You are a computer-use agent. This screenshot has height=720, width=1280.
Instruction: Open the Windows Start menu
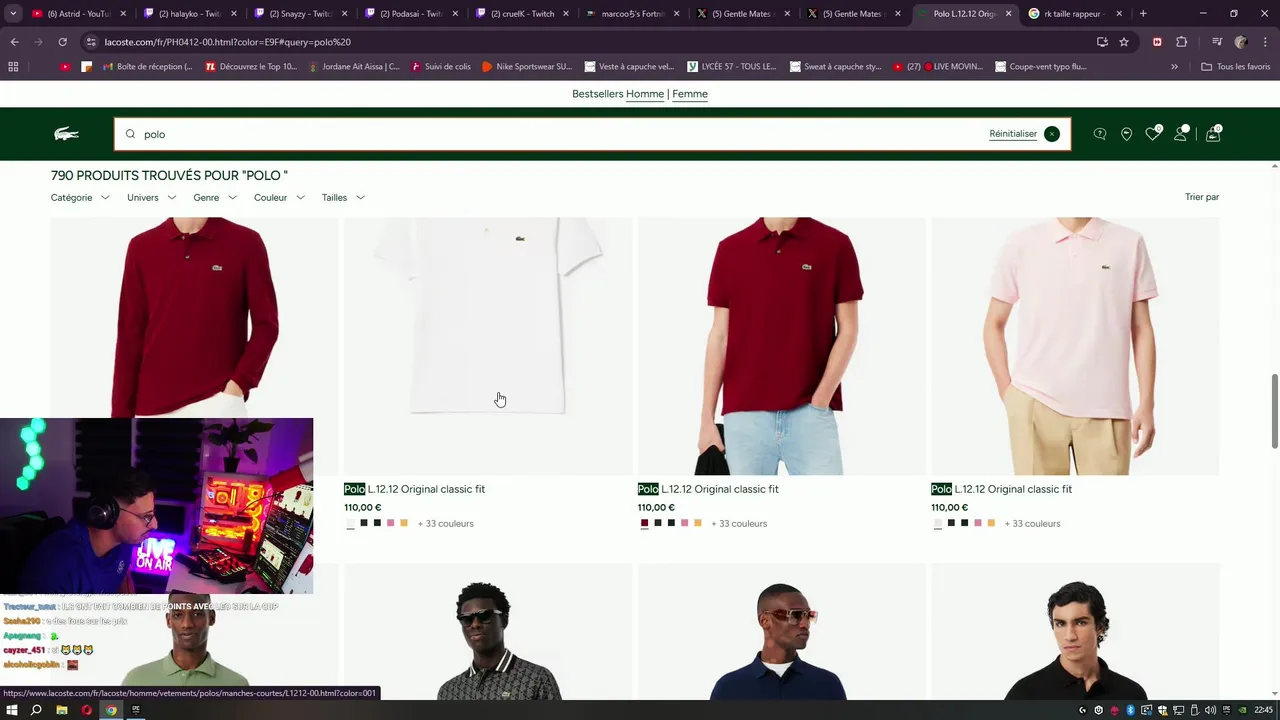point(12,710)
